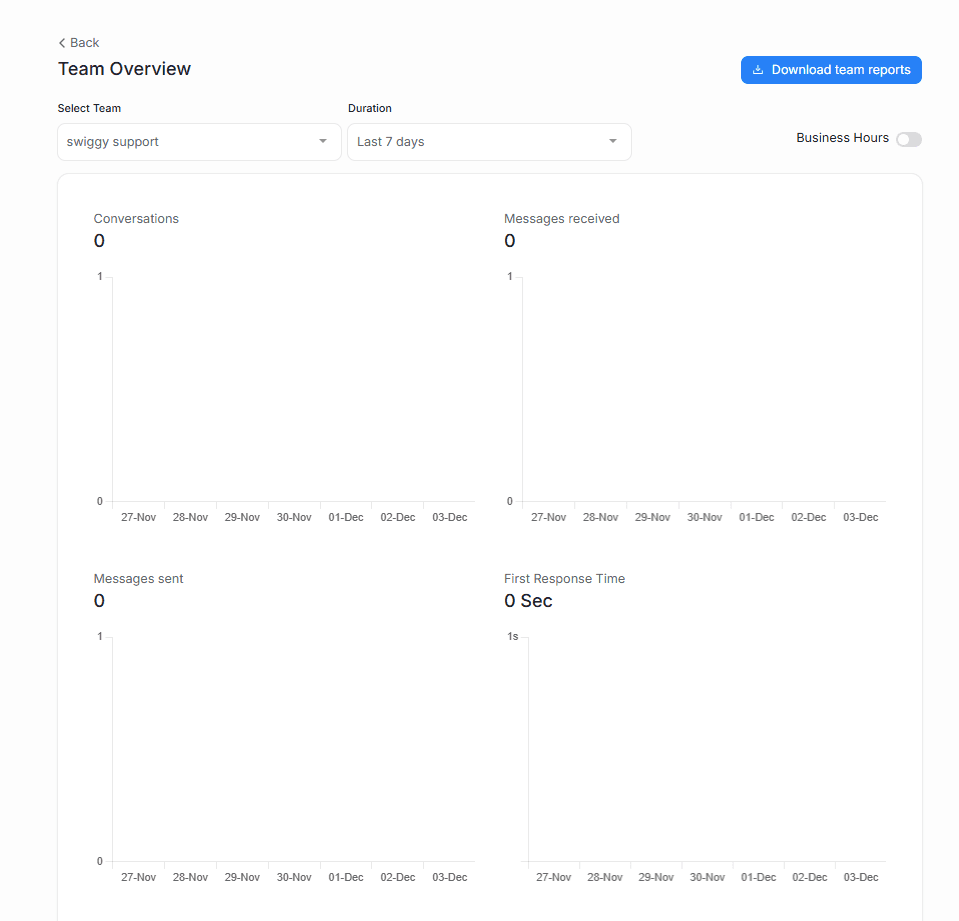This screenshot has height=921, width=959.
Task: Toggle Business Hours off after enabling
Action: (x=908, y=139)
